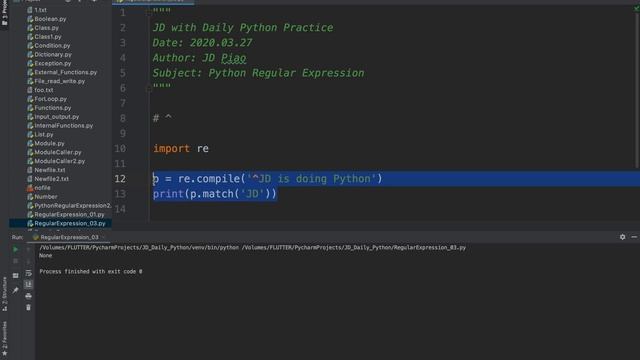Click the text file icon beside foo.txt

click(x=30, y=90)
